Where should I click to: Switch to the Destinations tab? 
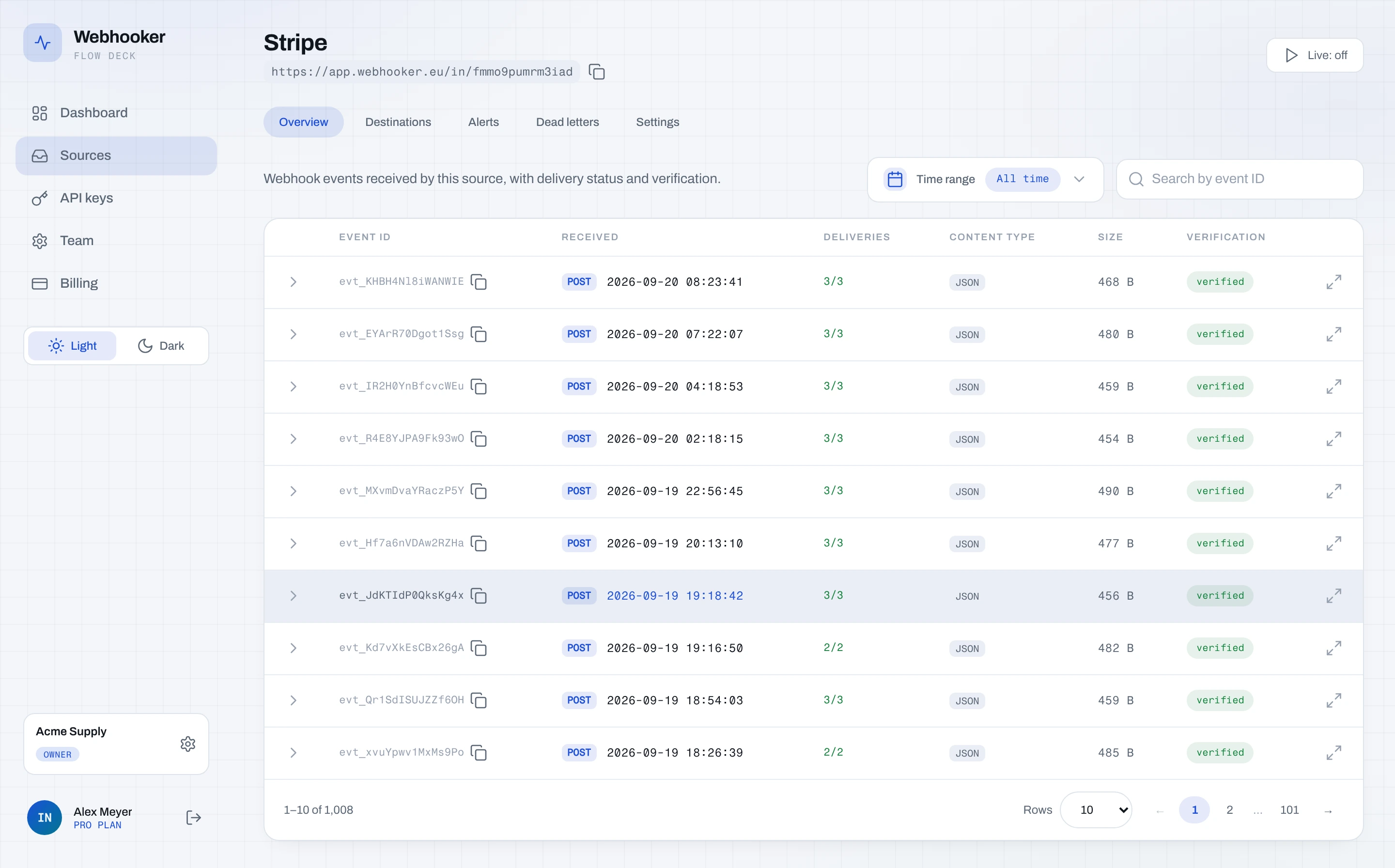click(398, 122)
